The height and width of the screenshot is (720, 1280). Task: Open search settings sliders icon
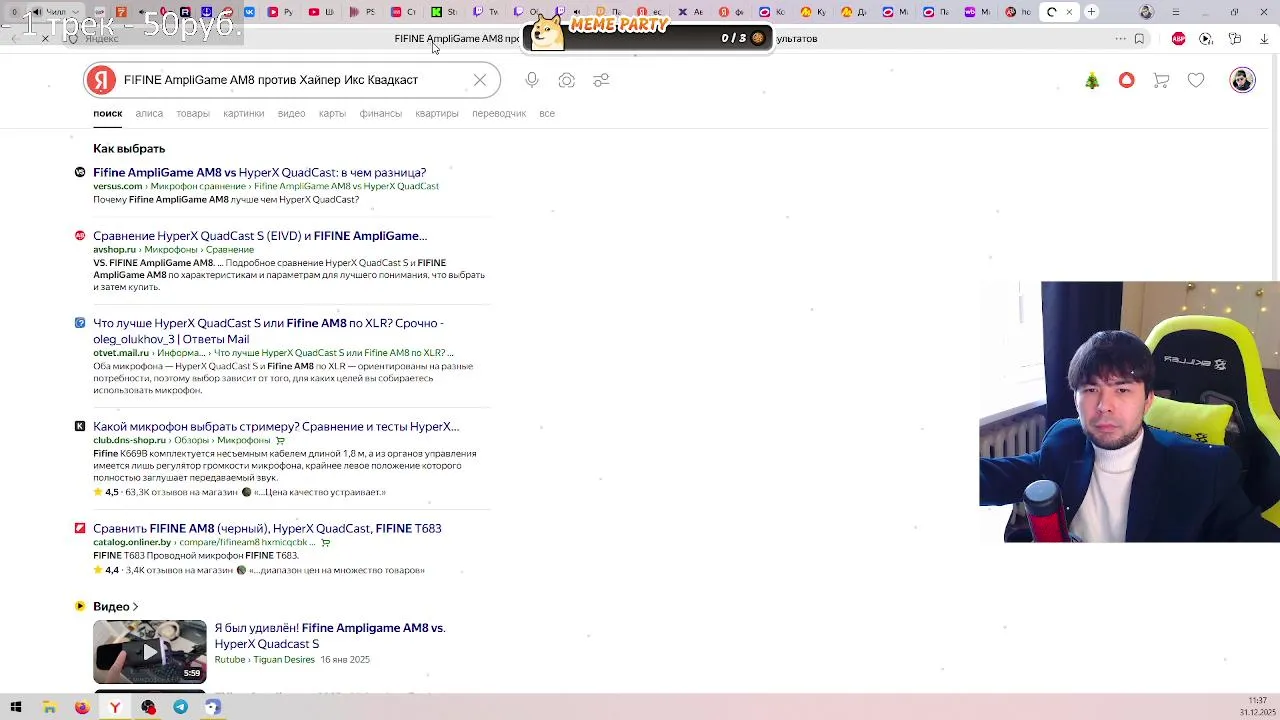601,80
